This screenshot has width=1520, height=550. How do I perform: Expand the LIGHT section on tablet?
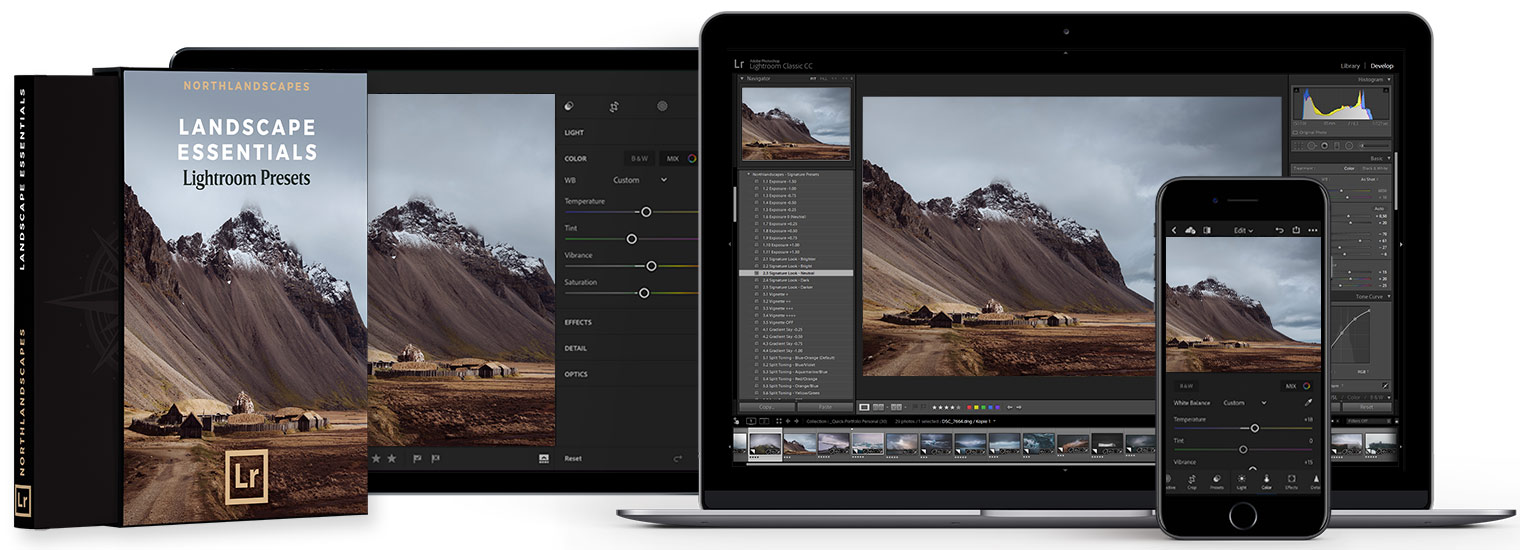(x=574, y=133)
